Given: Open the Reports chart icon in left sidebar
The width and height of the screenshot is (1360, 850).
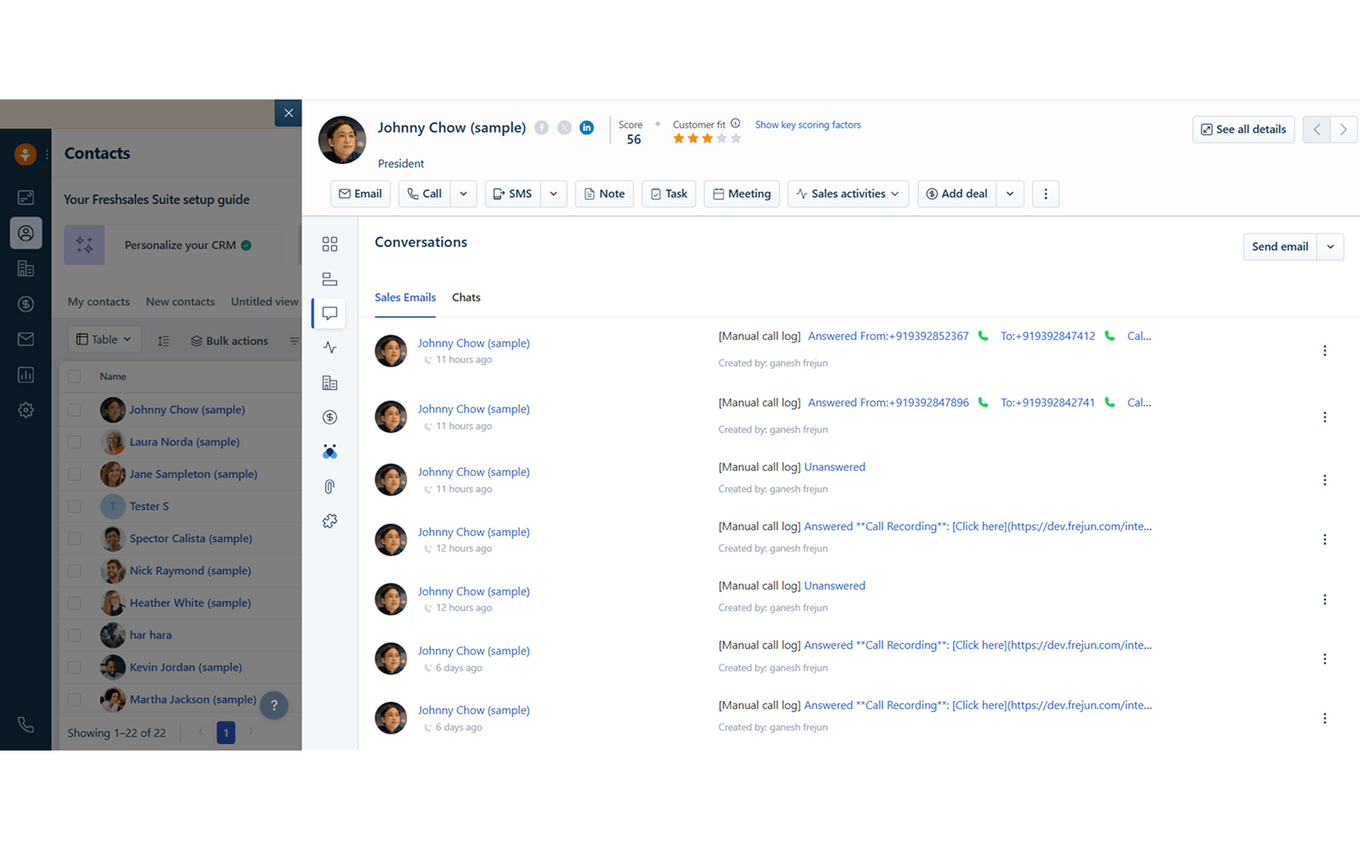Looking at the screenshot, I should coord(26,375).
